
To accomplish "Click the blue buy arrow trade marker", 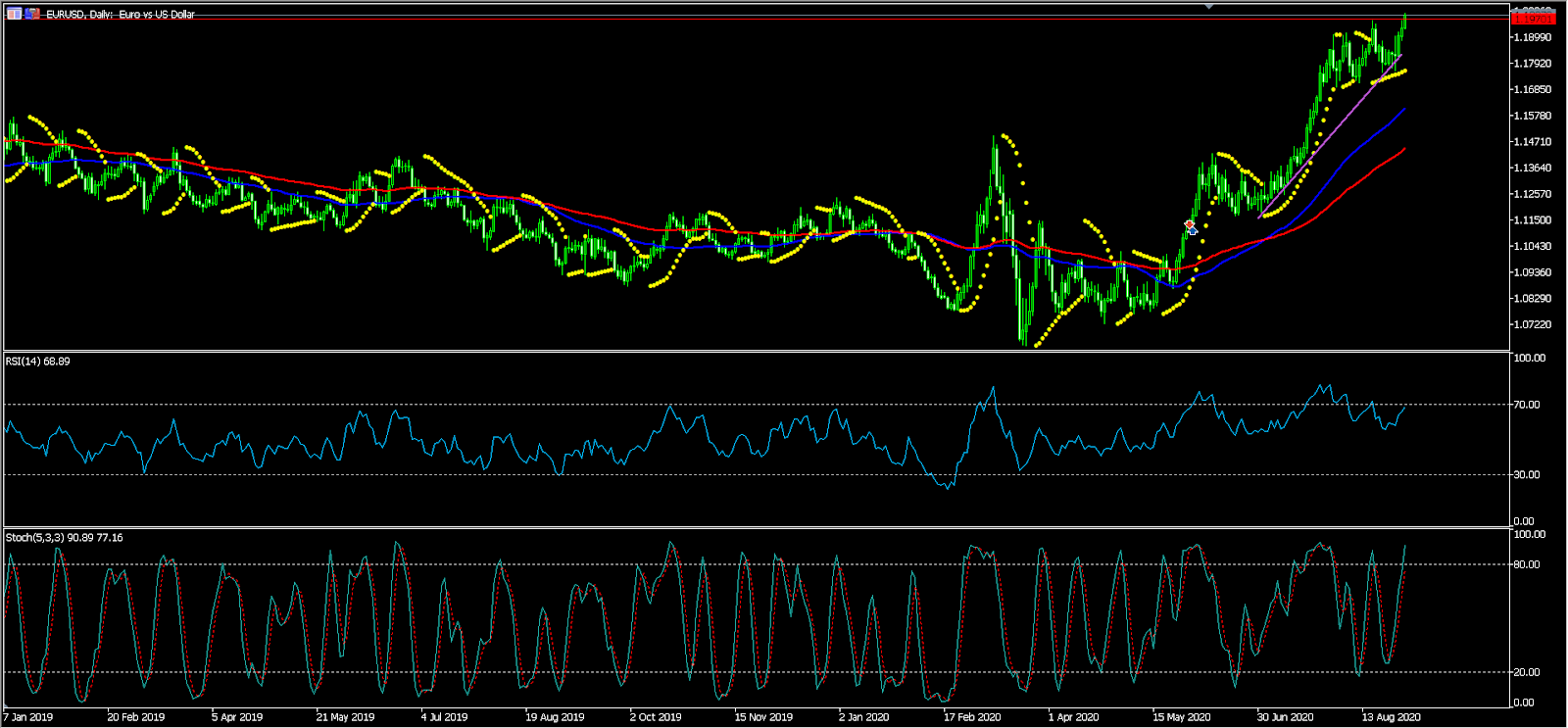I will 1193,231.
